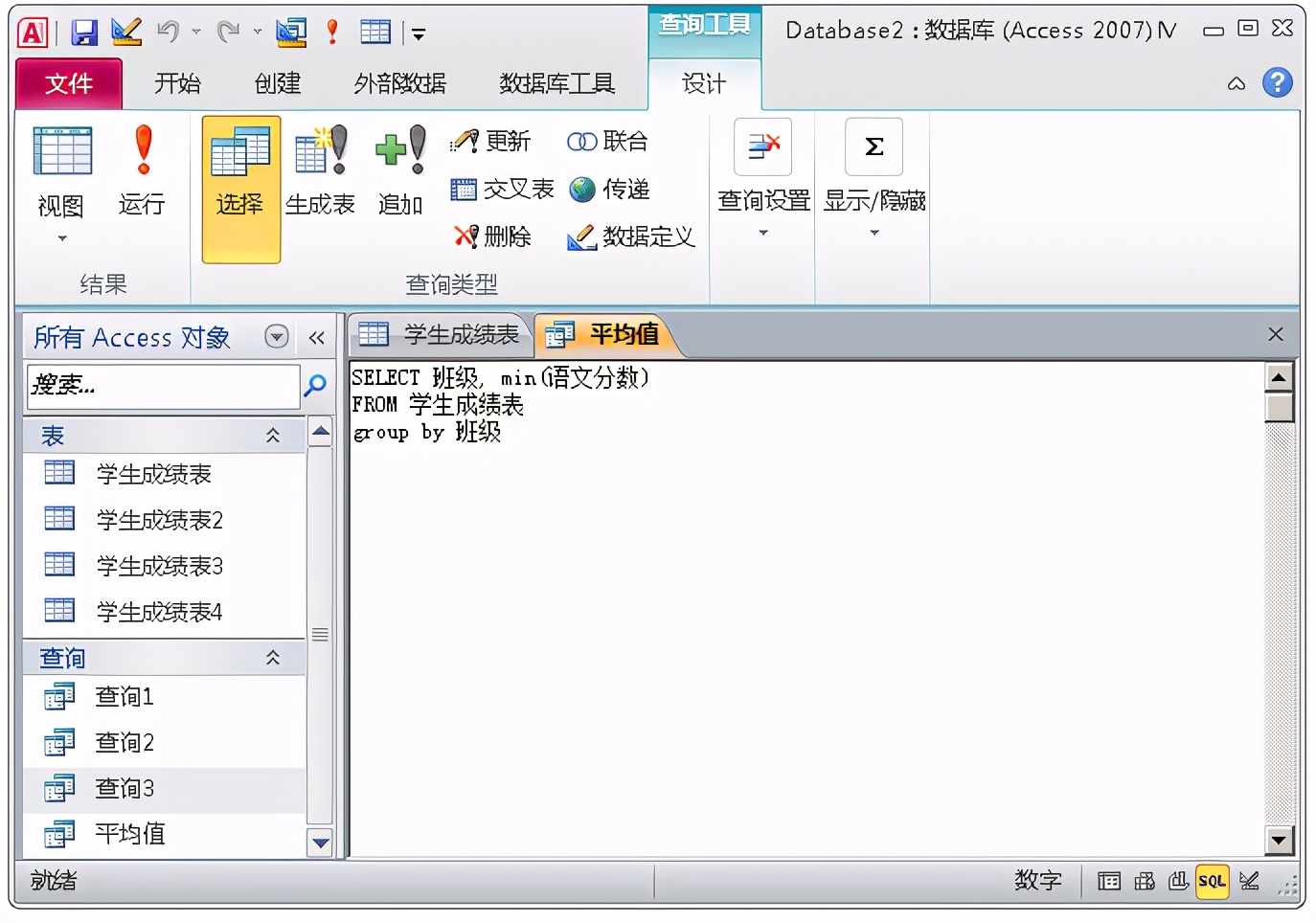Viewport: 1316px width, 923px height.
Task: Open the 视图 (Views) dropdown arrow
Action: click(x=60, y=236)
